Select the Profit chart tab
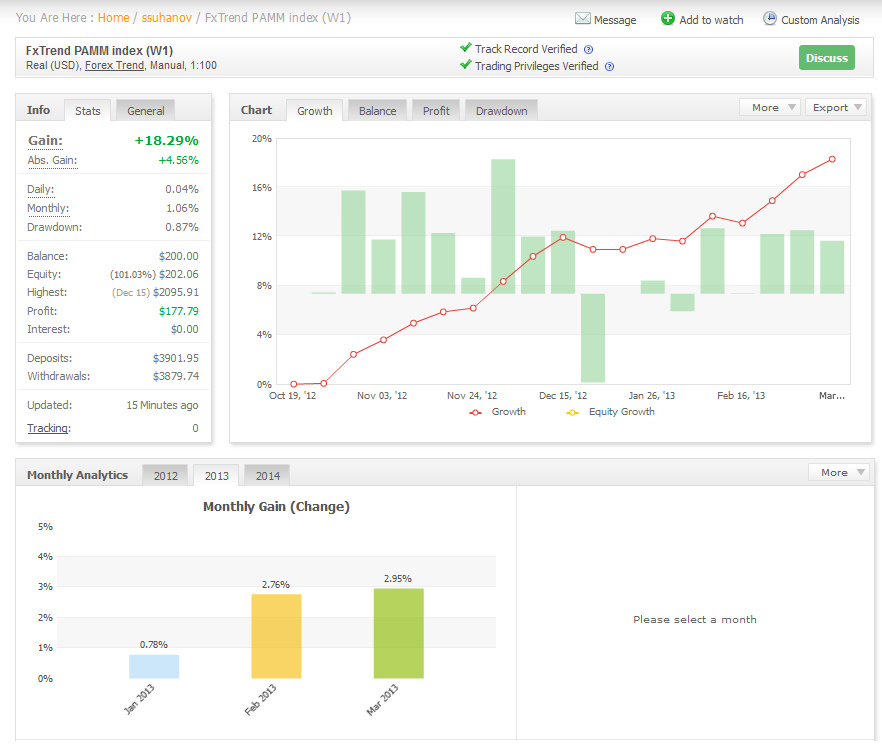Viewport: 882px width, 749px height. (x=436, y=111)
